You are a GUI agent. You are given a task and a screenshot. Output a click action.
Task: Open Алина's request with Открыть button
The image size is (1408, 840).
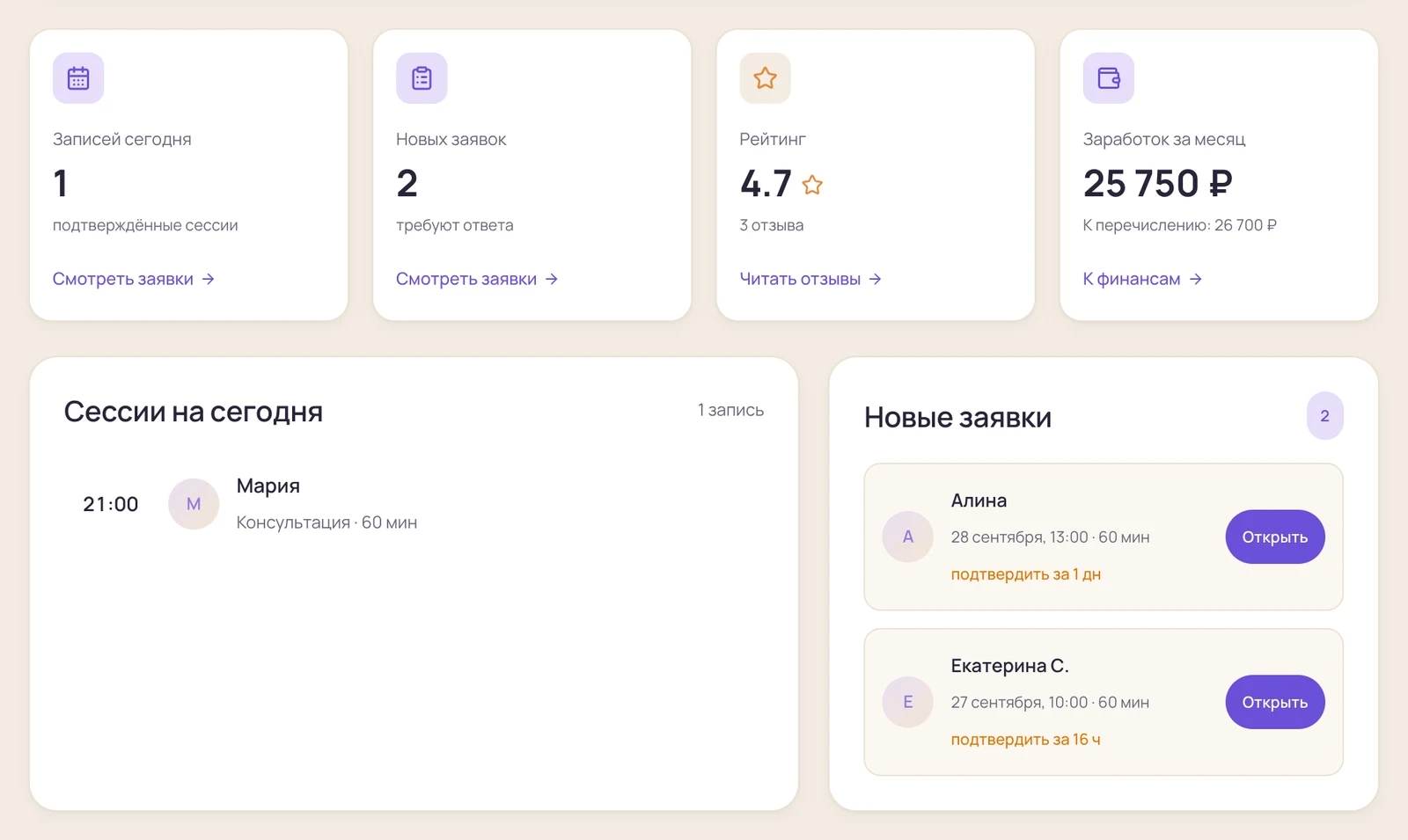[1275, 537]
